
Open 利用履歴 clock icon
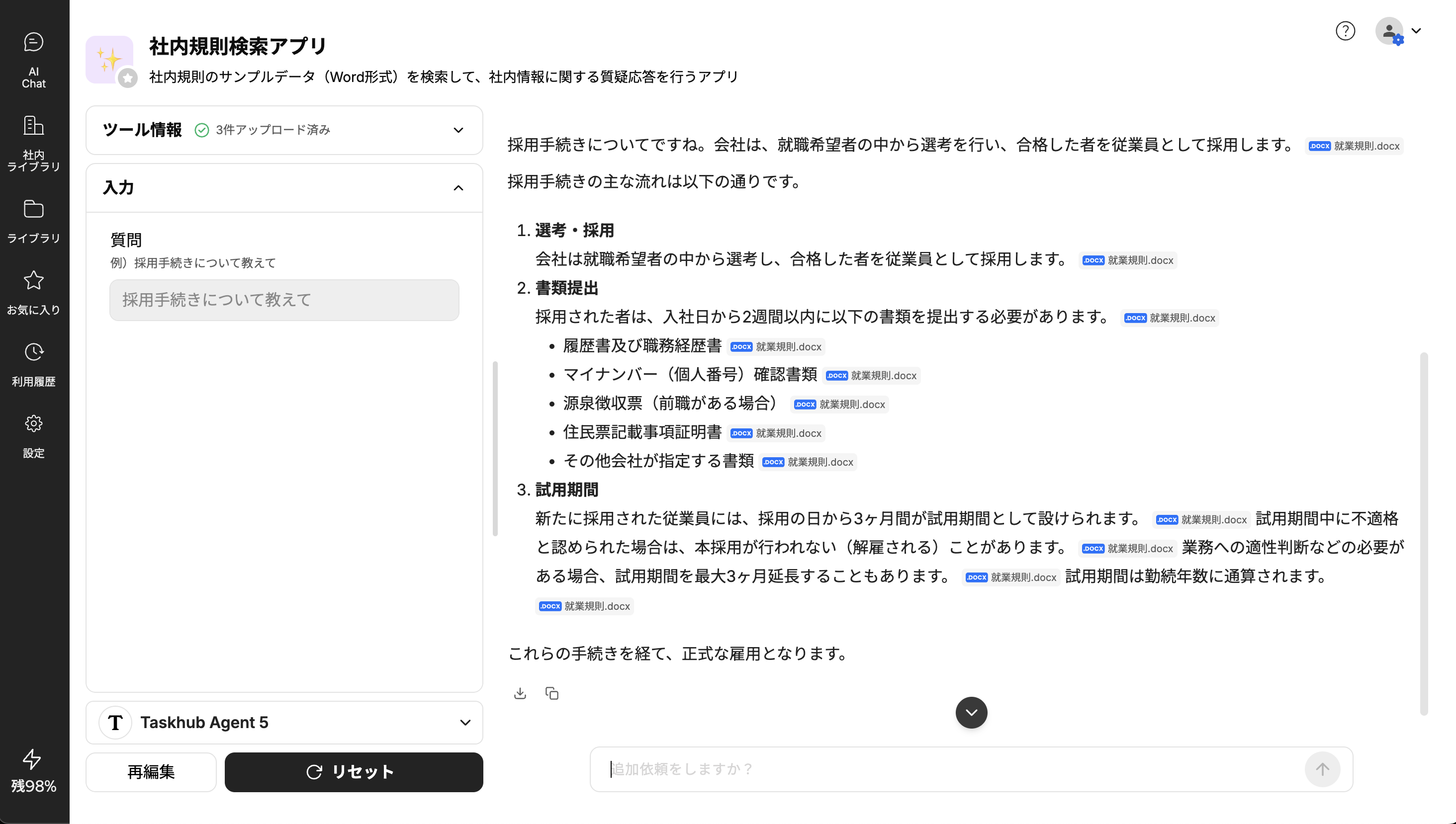tap(33, 352)
